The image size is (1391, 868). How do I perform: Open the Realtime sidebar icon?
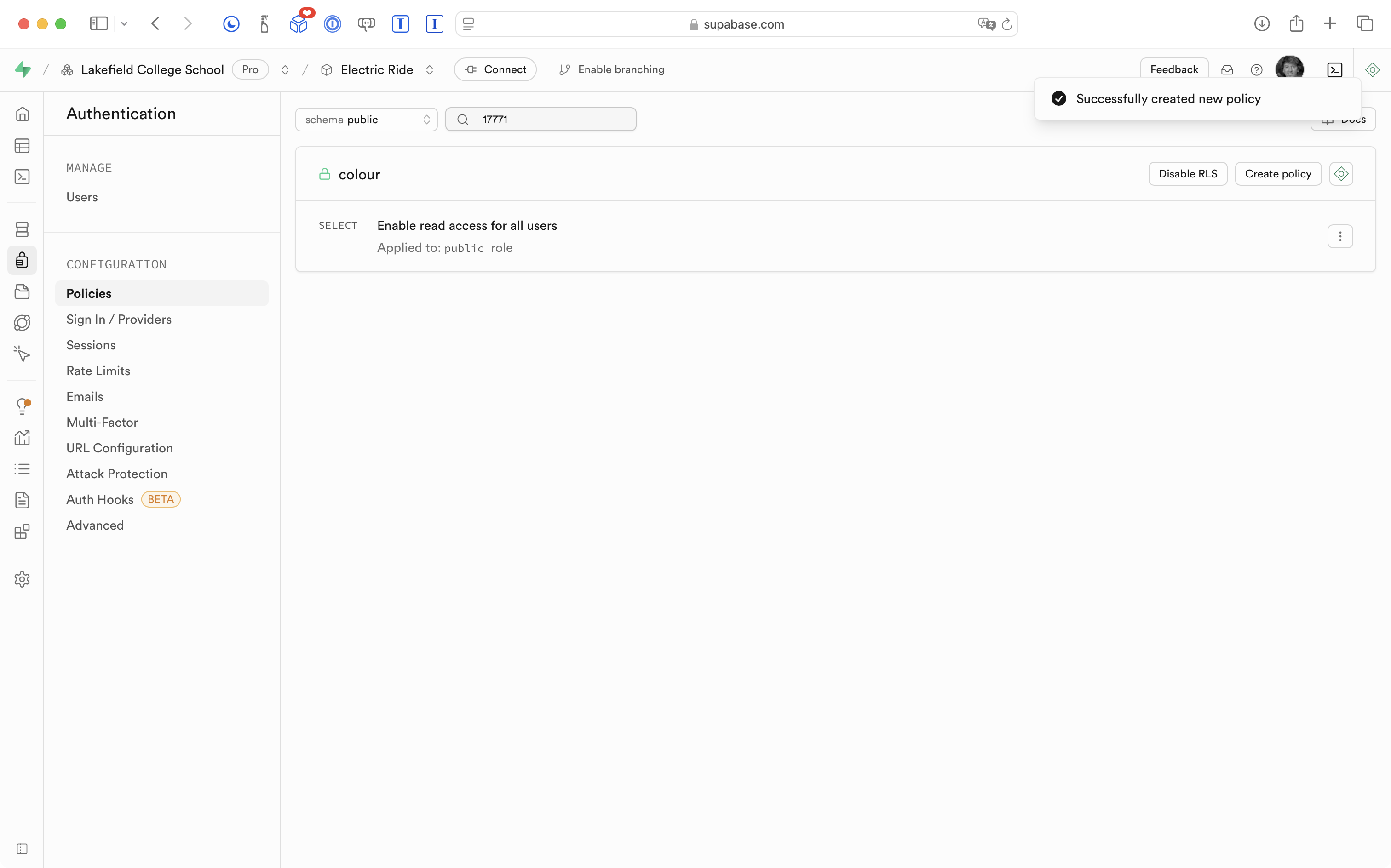pos(22,354)
